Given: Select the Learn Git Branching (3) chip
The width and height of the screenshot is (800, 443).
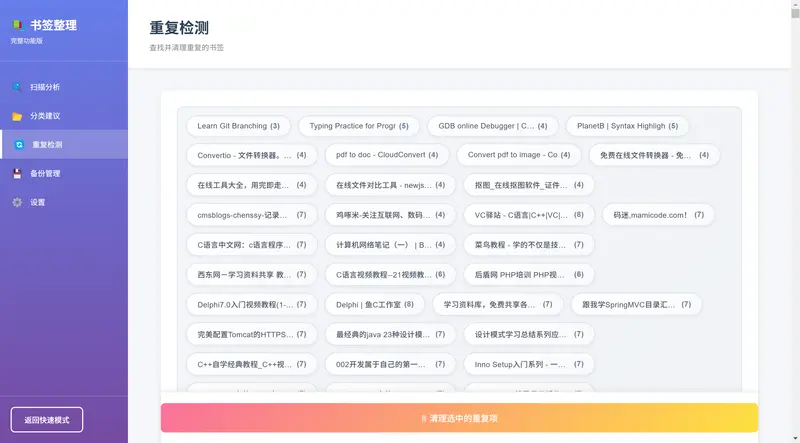Looking at the screenshot, I should (x=238, y=126).
